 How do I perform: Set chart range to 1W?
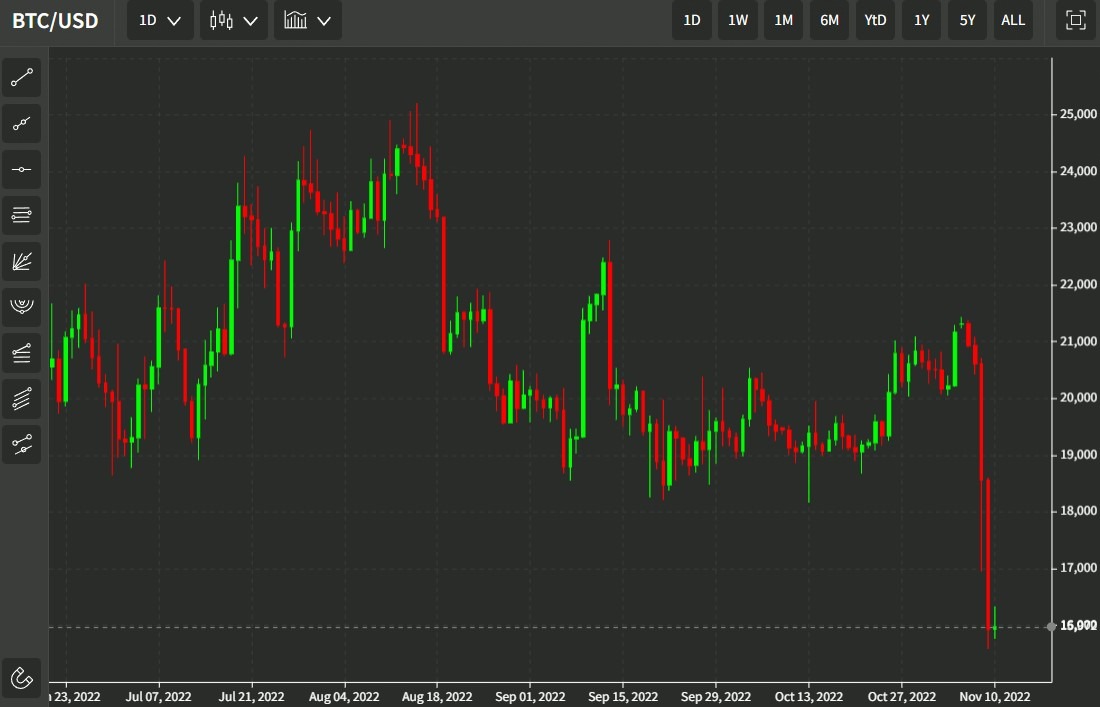point(738,20)
